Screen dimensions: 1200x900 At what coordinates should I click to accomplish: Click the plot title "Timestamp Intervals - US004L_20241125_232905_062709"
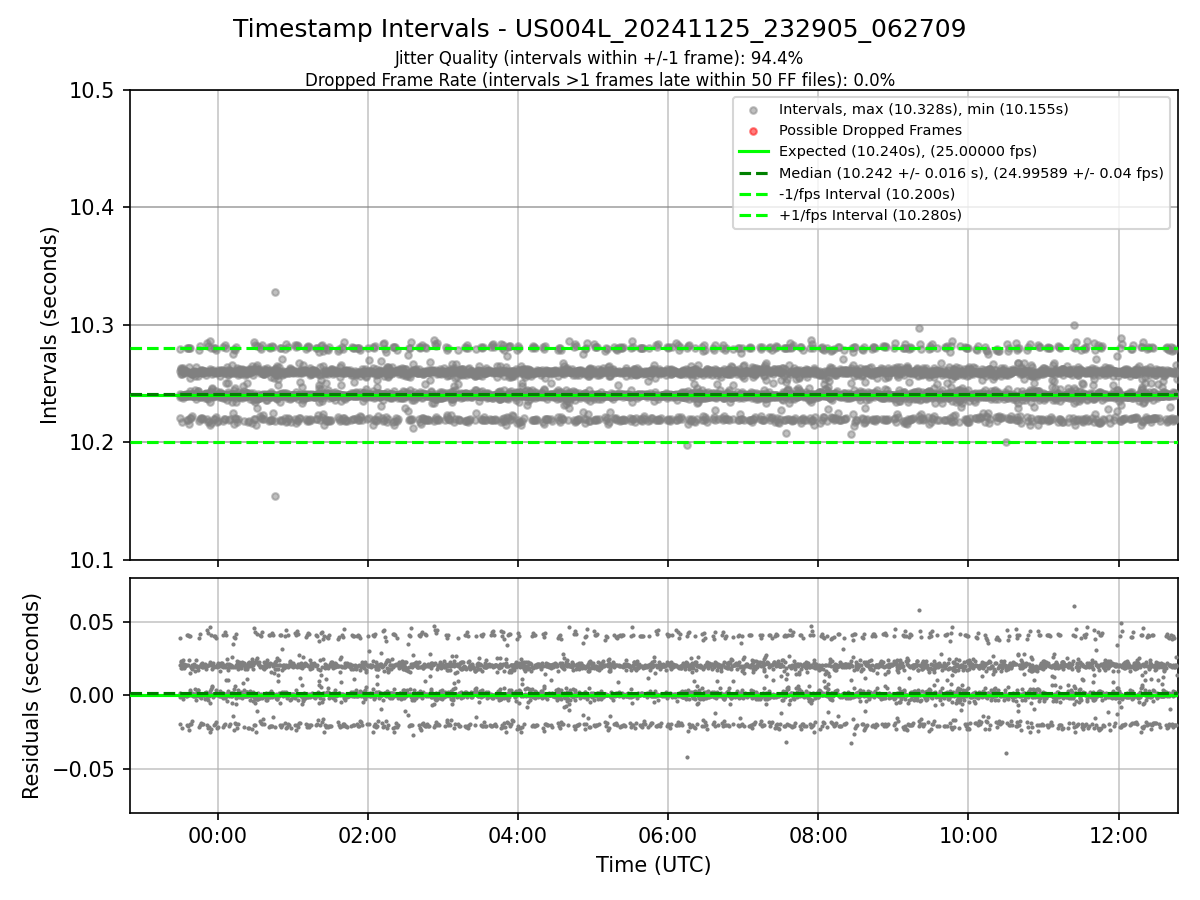[x=599, y=29]
